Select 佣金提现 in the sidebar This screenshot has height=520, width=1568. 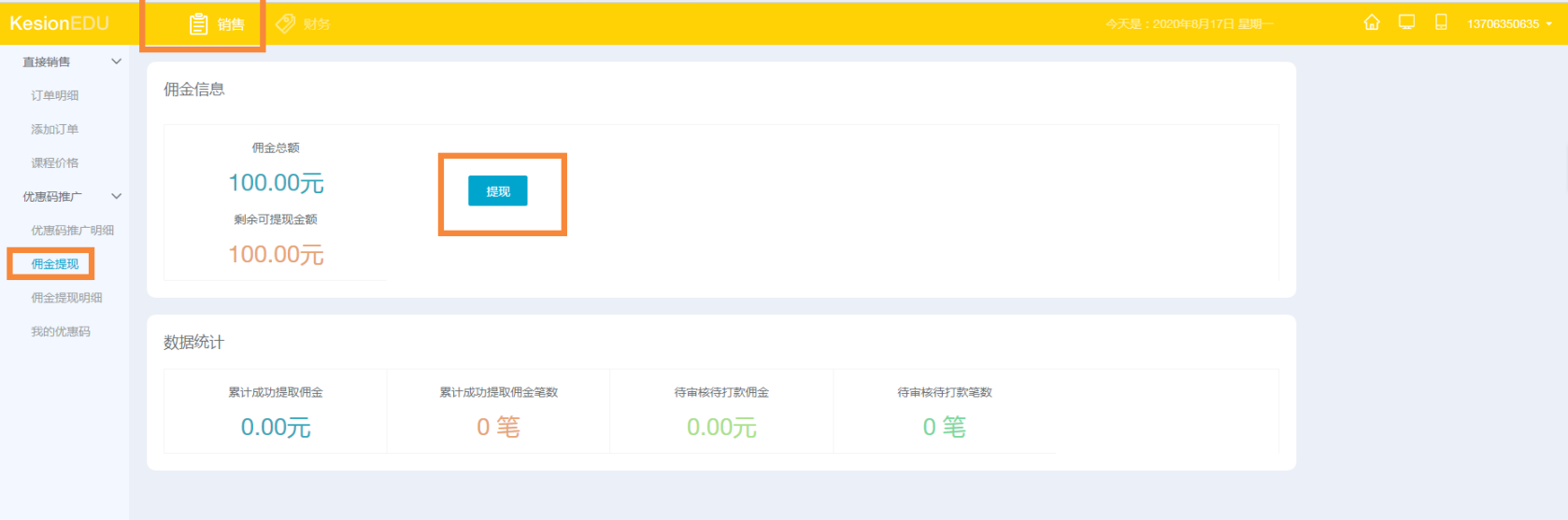click(x=55, y=264)
